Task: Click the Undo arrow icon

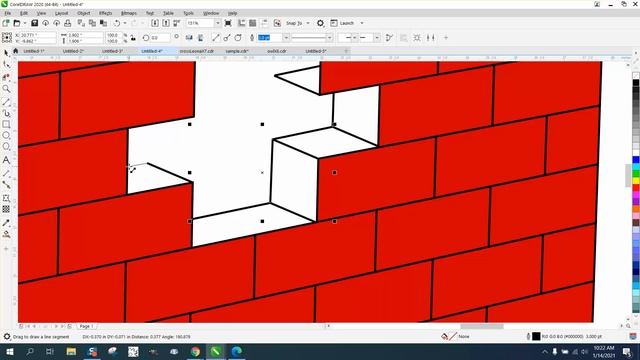Action: 117,23
